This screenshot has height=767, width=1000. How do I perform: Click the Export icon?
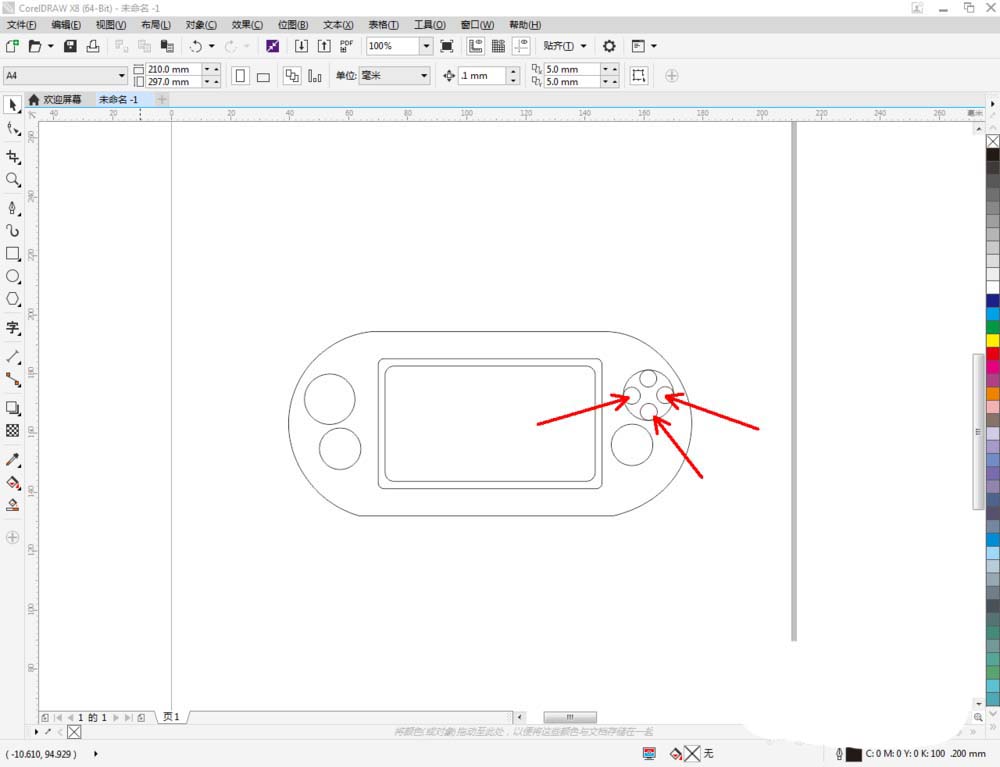[x=324, y=46]
